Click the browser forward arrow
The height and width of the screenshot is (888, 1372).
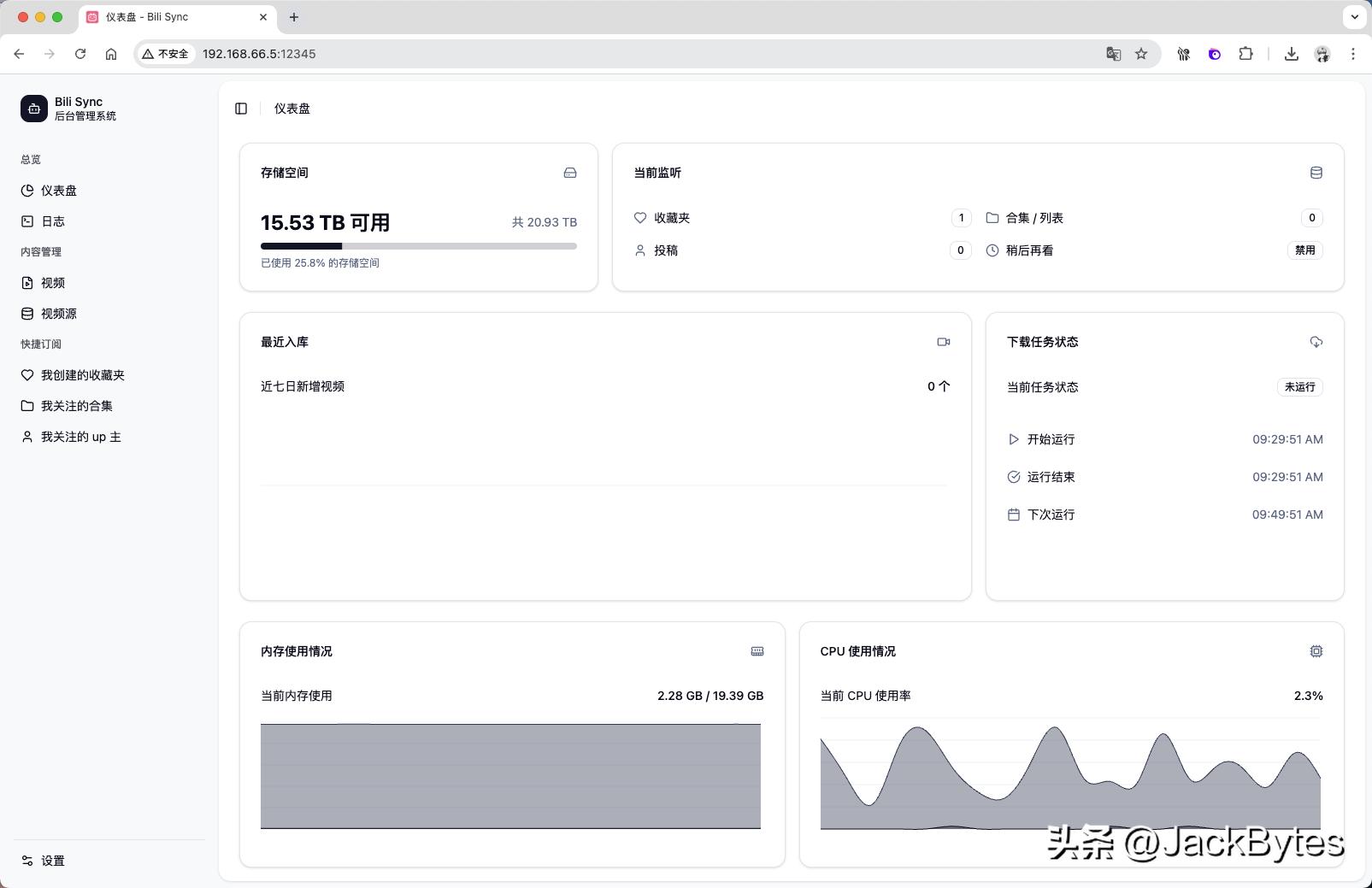pos(50,54)
